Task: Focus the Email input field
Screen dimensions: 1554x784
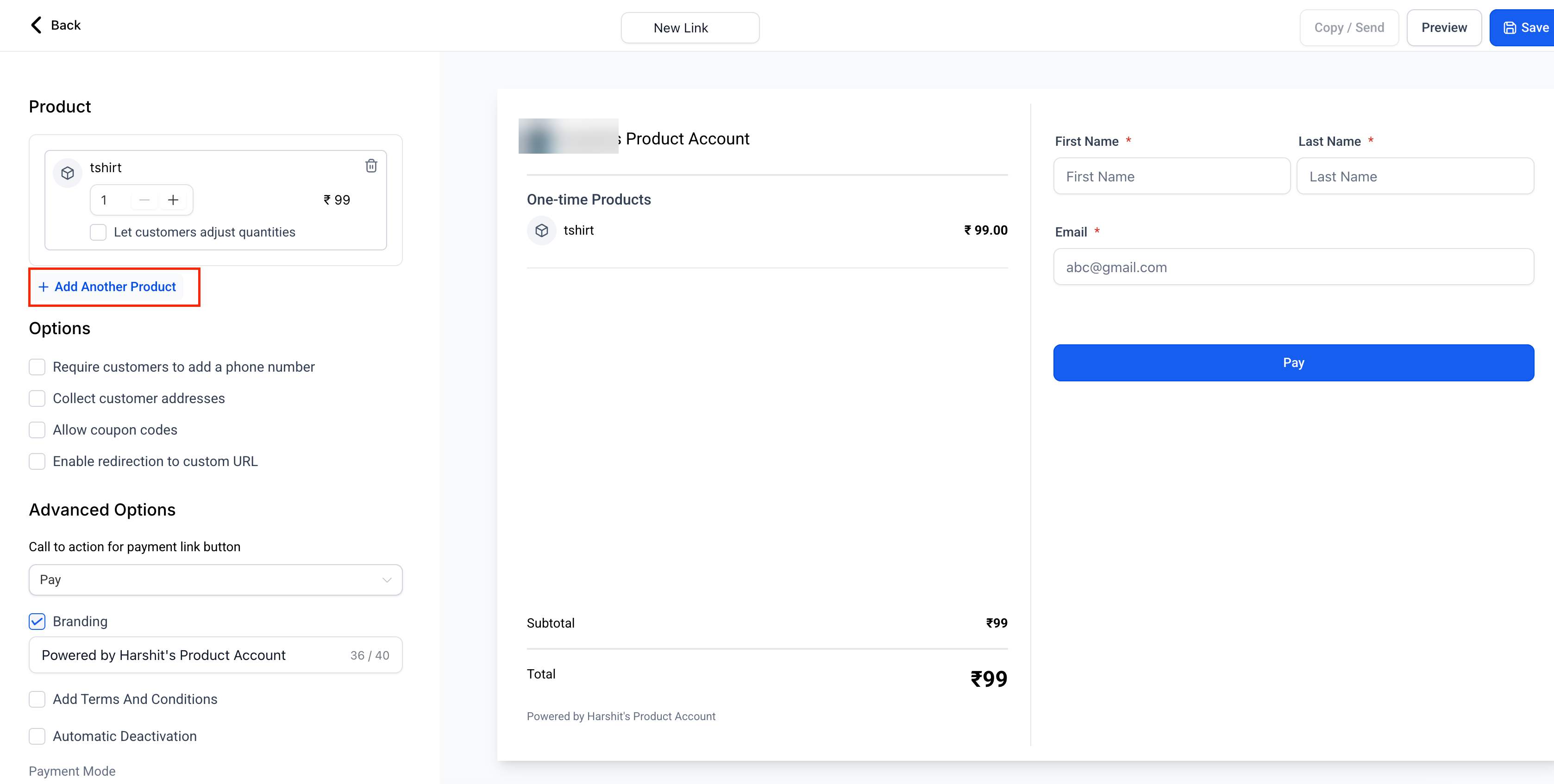Action: [1293, 267]
